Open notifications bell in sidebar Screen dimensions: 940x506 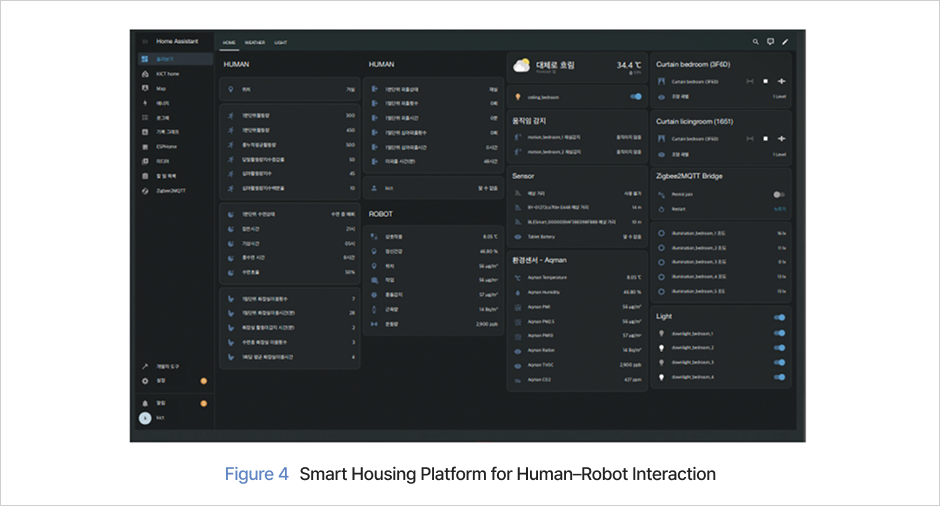(176, 403)
